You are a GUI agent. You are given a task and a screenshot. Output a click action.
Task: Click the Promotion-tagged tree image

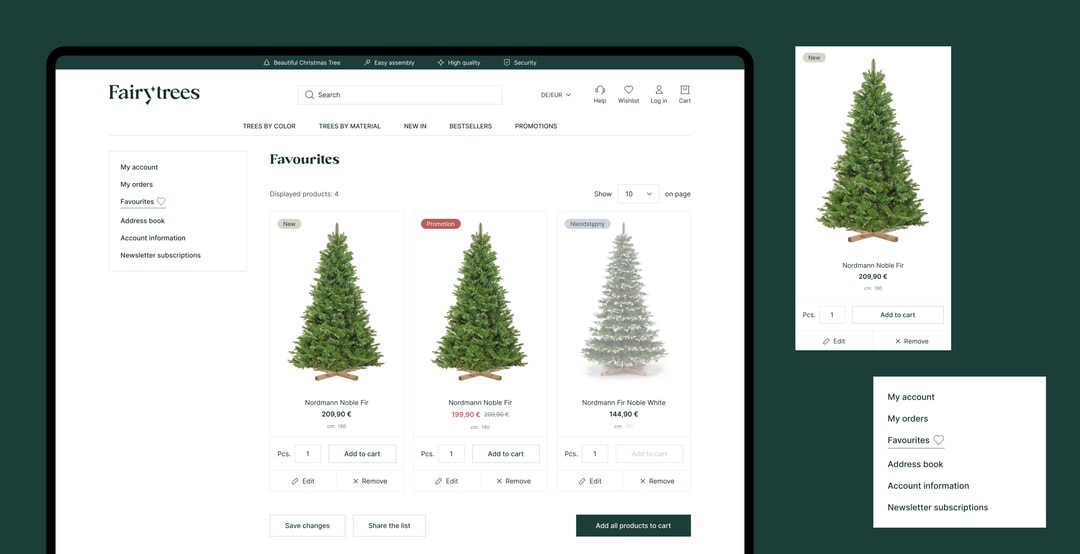coord(480,302)
